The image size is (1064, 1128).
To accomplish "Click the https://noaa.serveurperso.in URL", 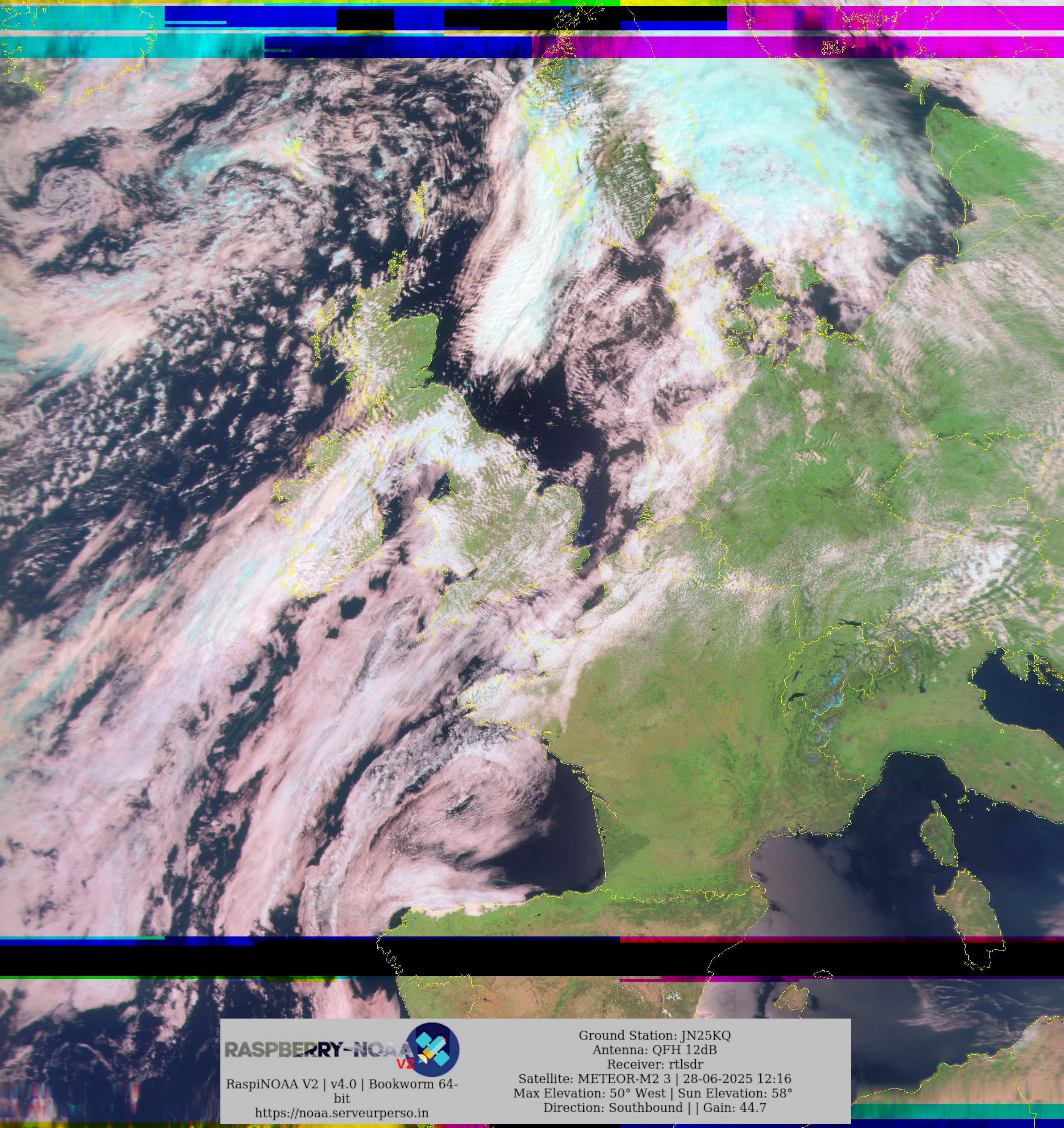I will [x=342, y=1113].
